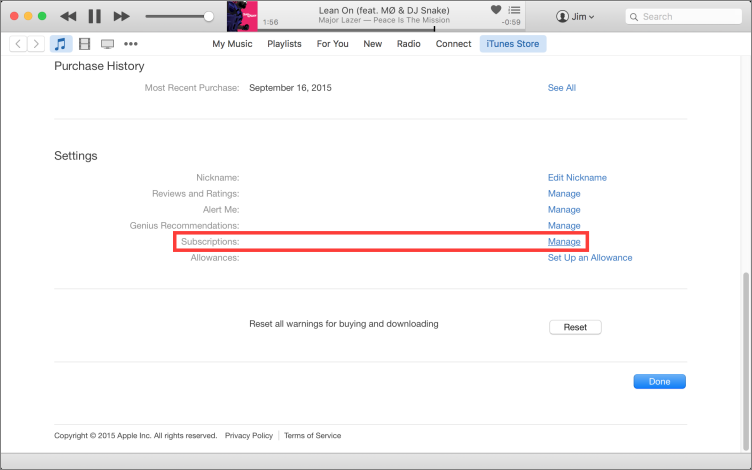Viewport: 752px width, 470px height.
Task: Click the Reset warnings button
Action: (575, 327)
